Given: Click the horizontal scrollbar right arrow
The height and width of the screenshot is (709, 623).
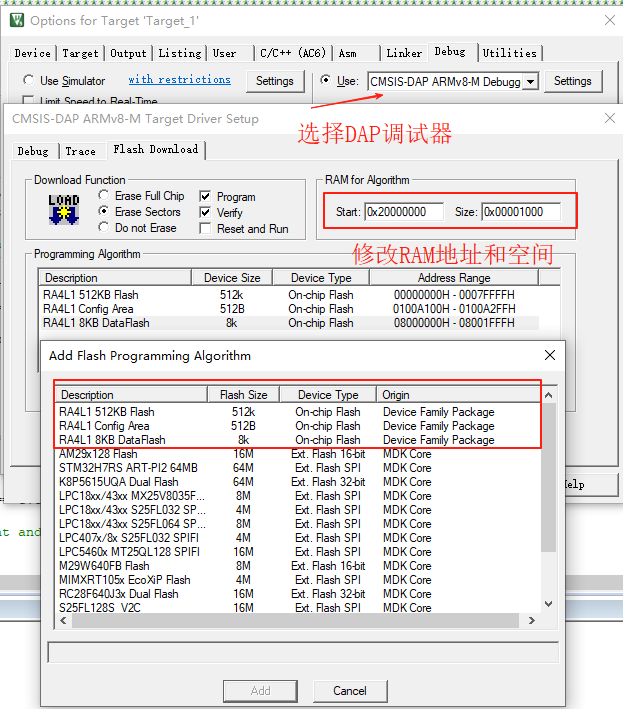Looking at the screenshot, I should tap(532, 621).
